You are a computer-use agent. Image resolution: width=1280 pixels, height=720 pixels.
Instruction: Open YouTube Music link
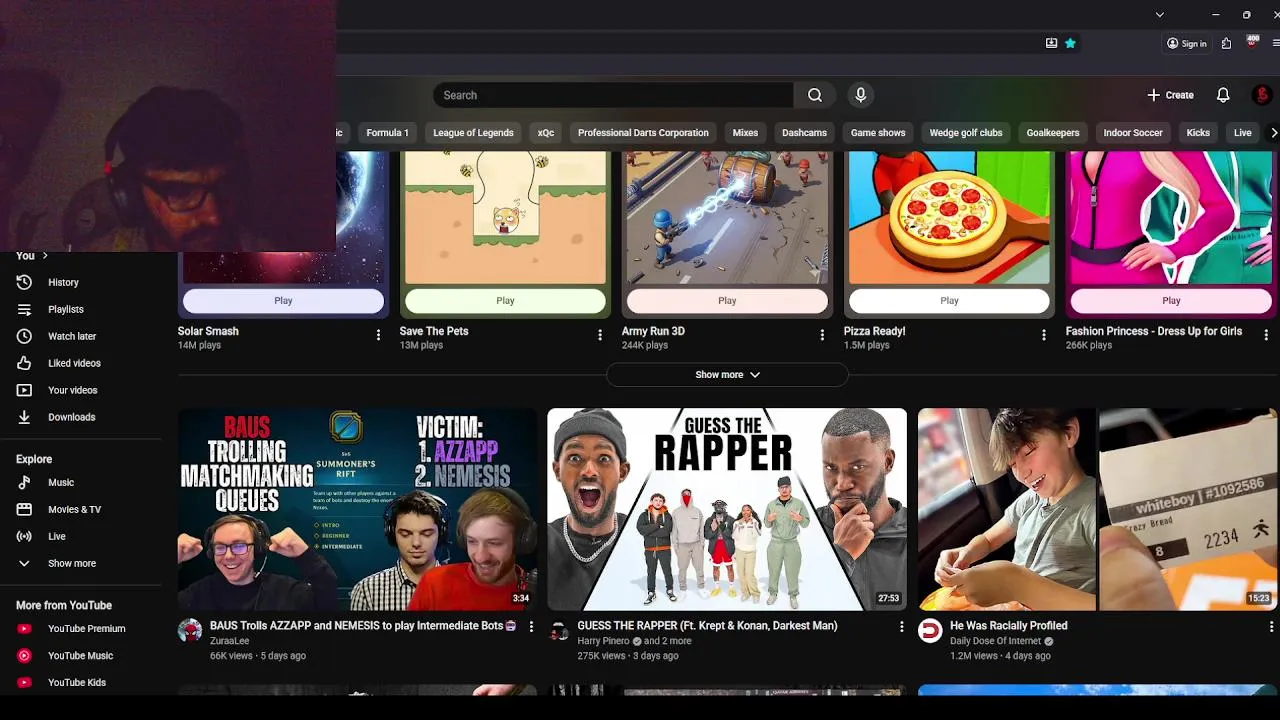tap(80, 656)
